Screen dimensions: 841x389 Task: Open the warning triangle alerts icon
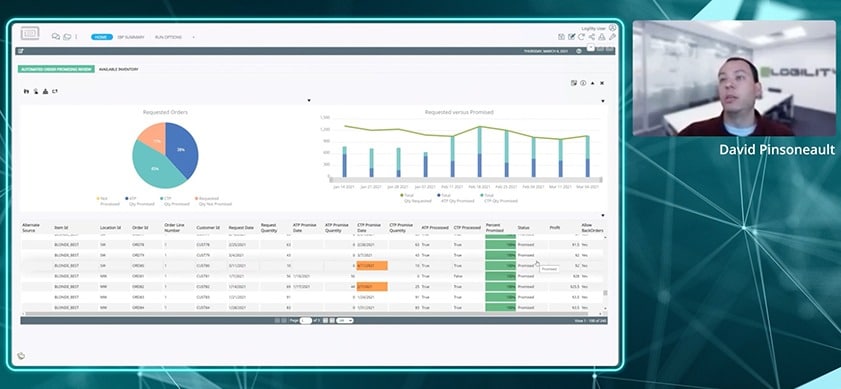602,36
